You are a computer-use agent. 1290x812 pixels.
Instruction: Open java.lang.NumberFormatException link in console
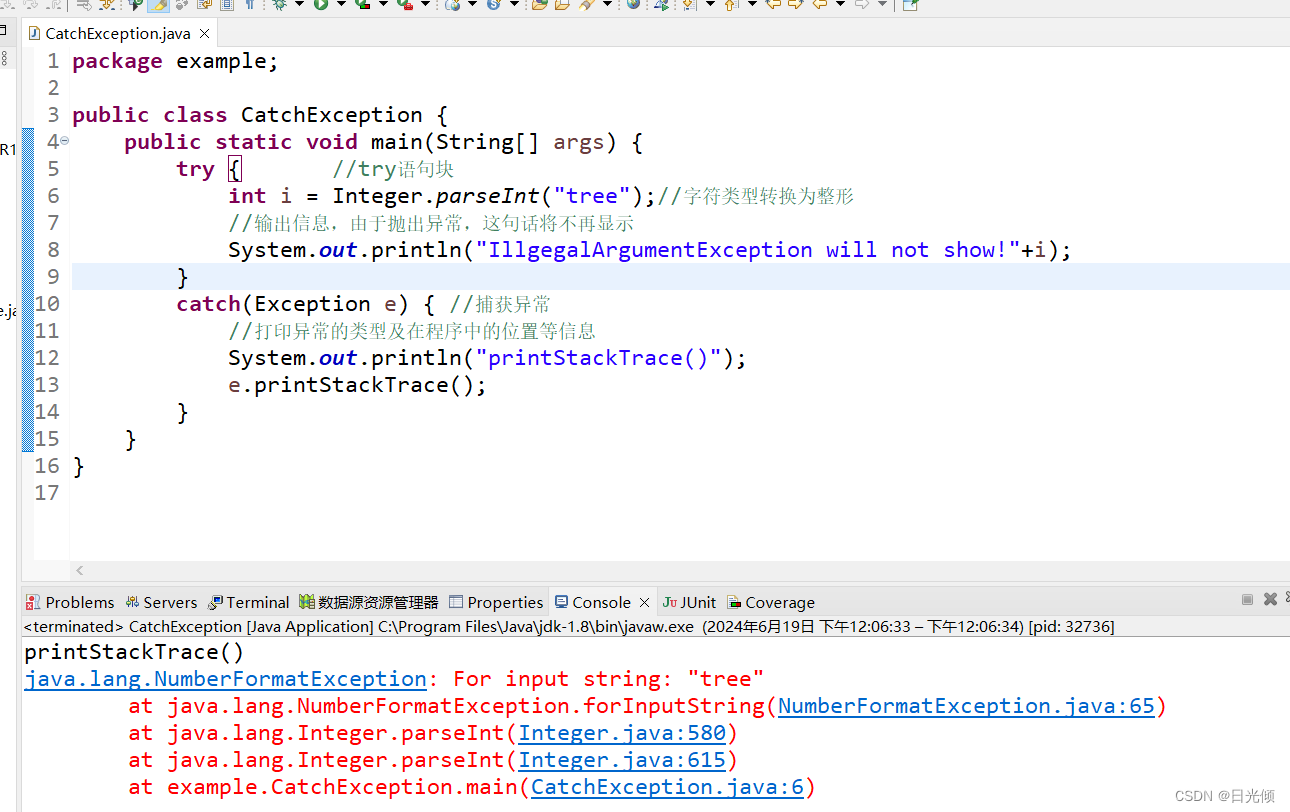tap(225, 679)
